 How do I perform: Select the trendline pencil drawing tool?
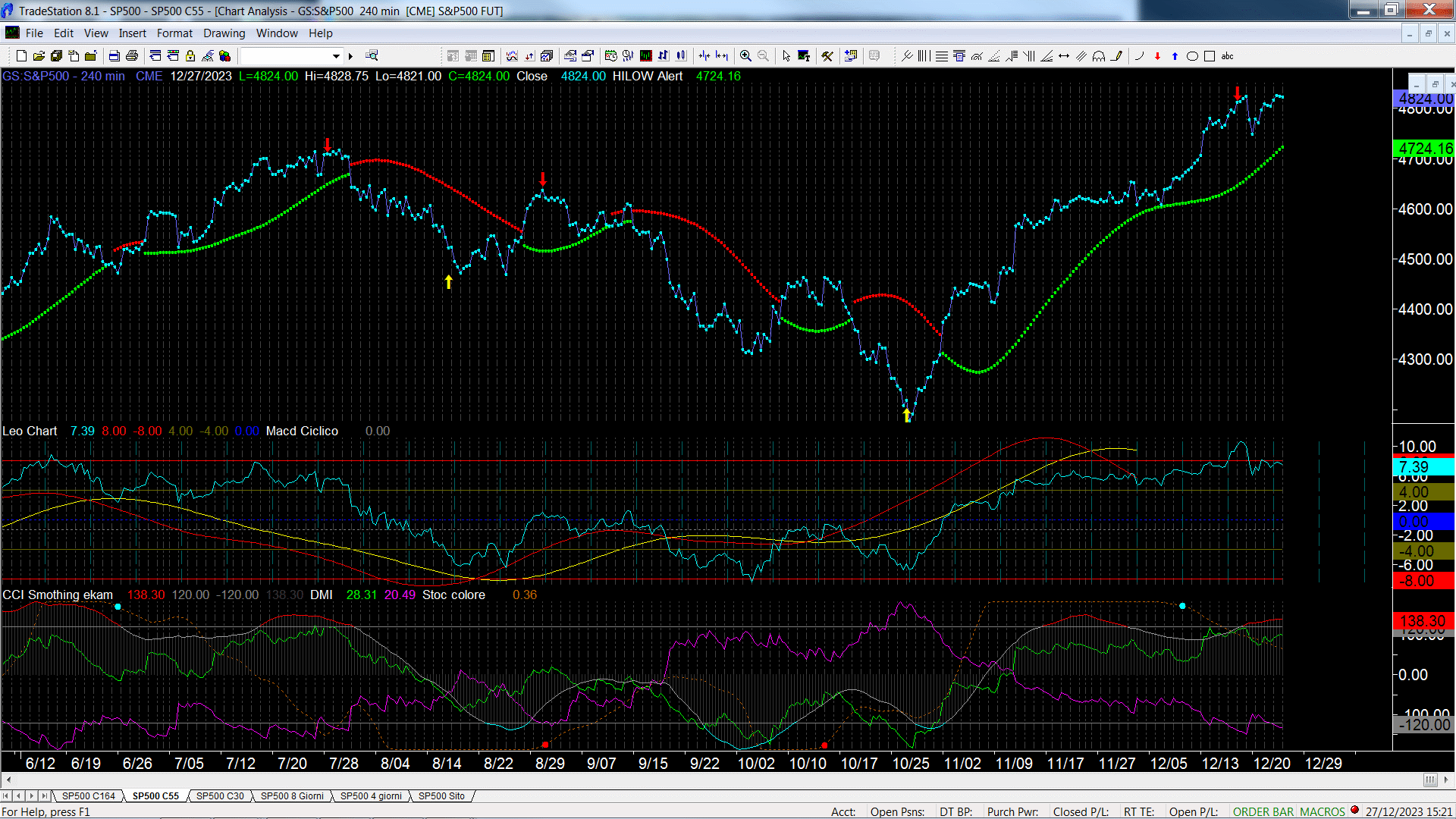click(x=1116, y=56)
